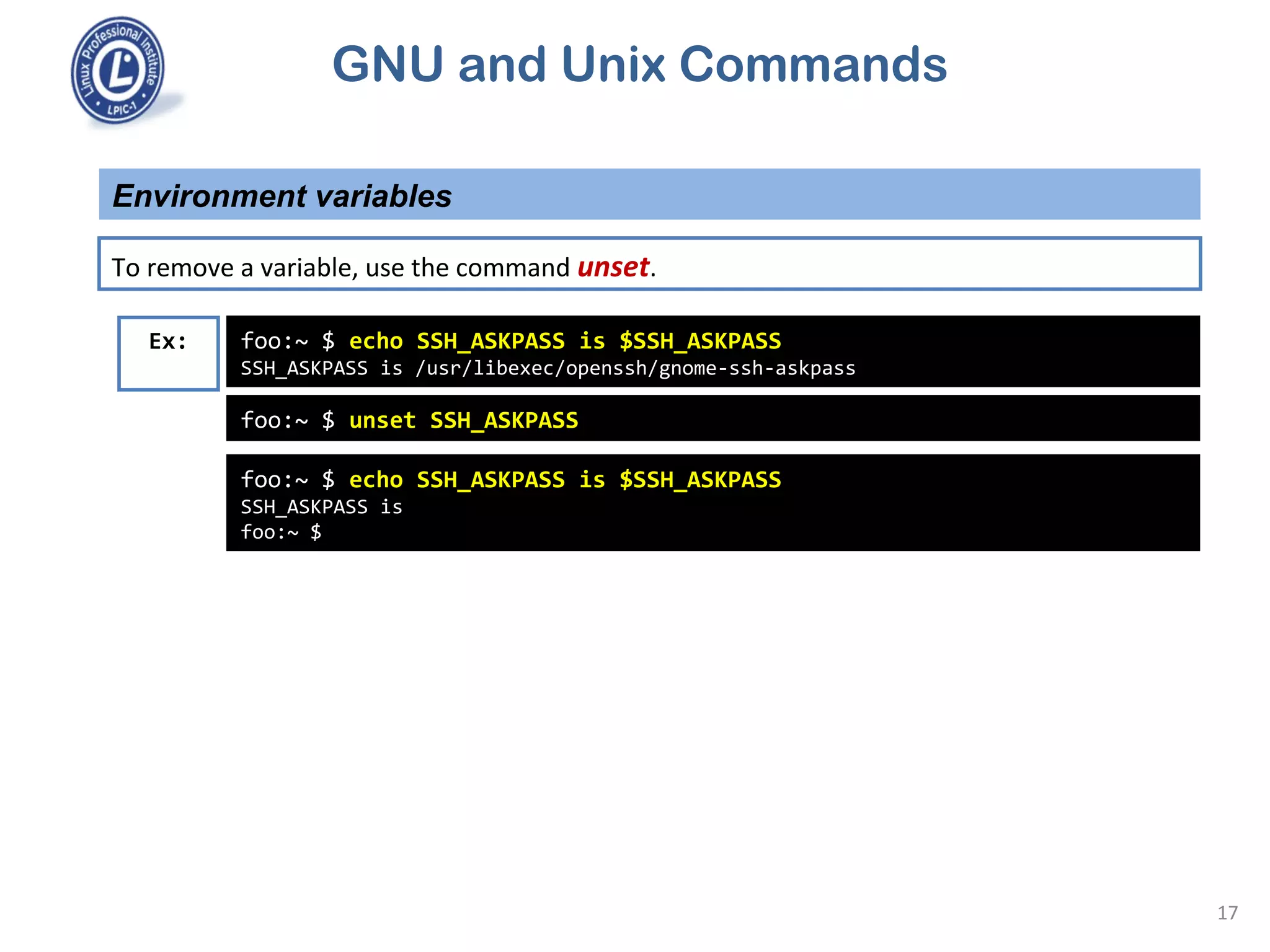1270x952 pixels.
Task: Click the GNU and Unix Commands title
Action: pyautogui.click(x=639, y=64)
